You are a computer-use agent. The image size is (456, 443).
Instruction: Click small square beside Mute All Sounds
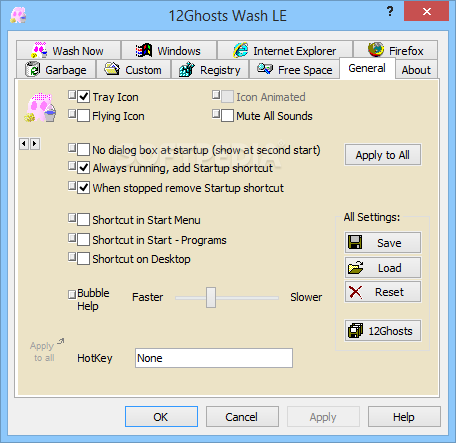pos(216,114)
